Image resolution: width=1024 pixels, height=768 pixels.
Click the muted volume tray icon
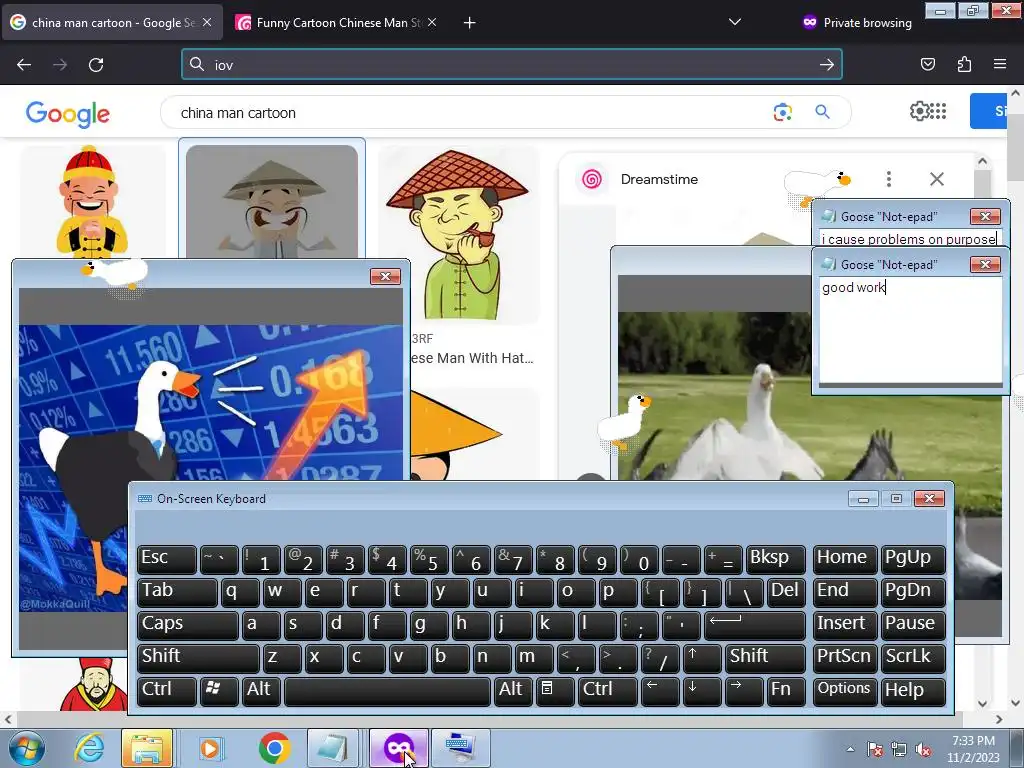(x=923, y=750)
